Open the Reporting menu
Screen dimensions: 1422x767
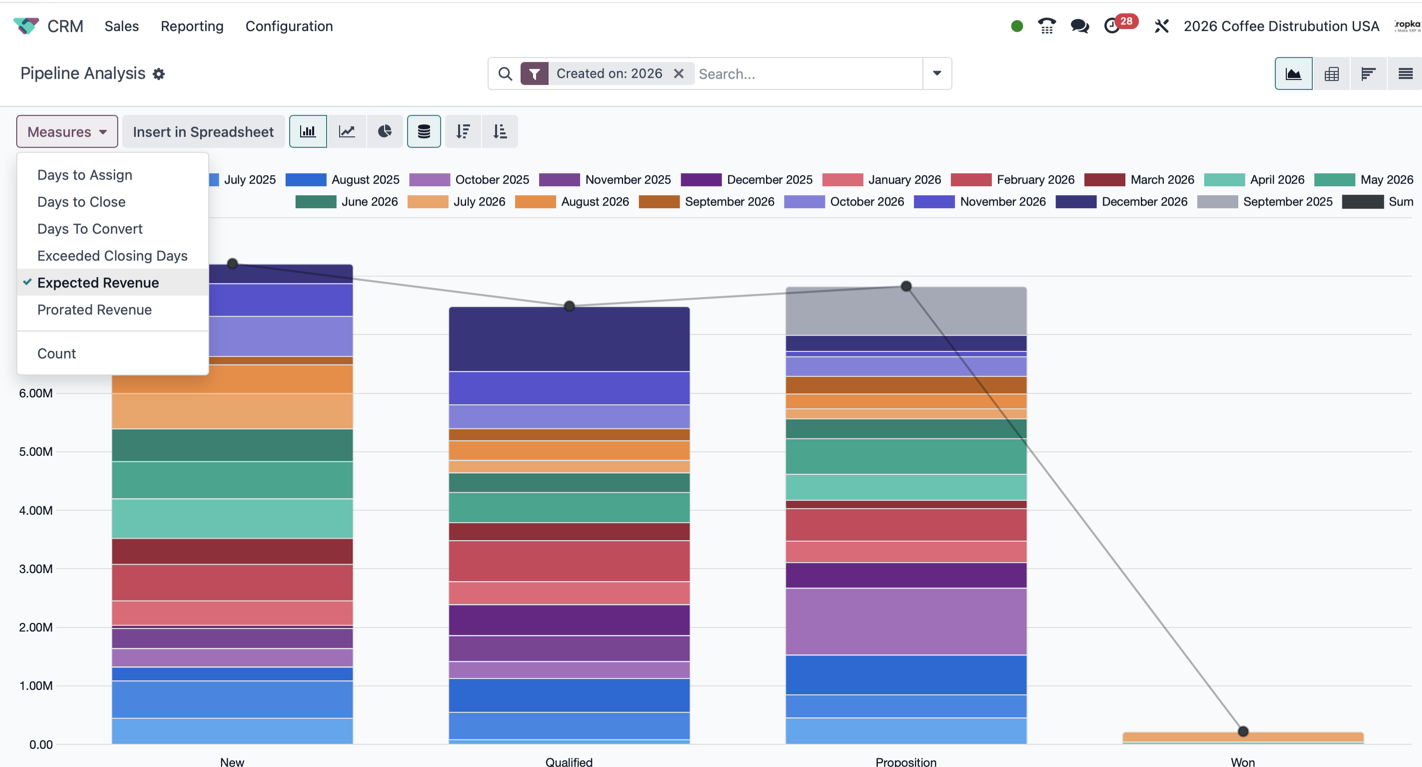point(192,26)
